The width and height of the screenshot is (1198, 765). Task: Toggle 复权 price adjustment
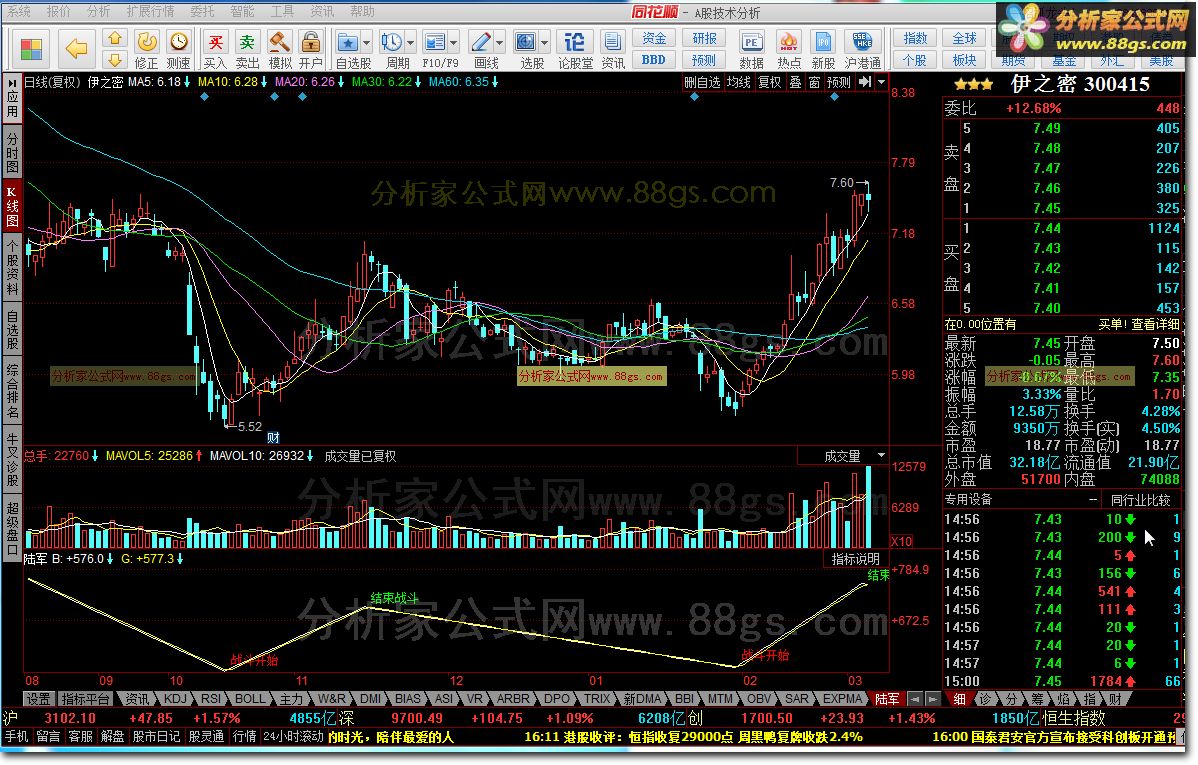pos(769,82)
